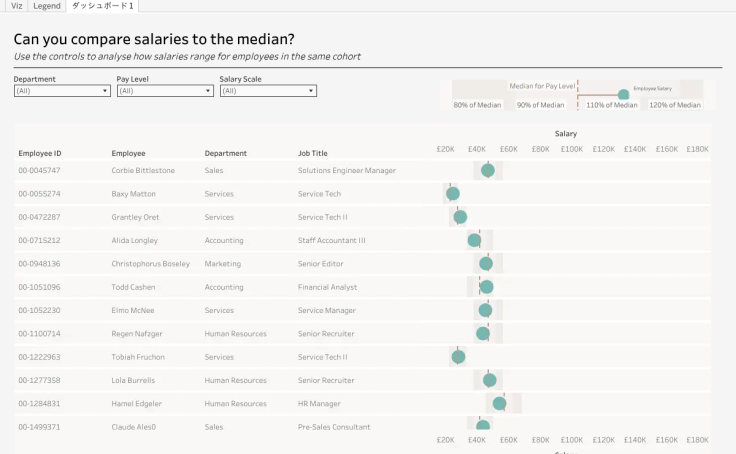Click Lola Burrells' salary mark
This screenshot has height=454, width=736.
pos(490,380)
